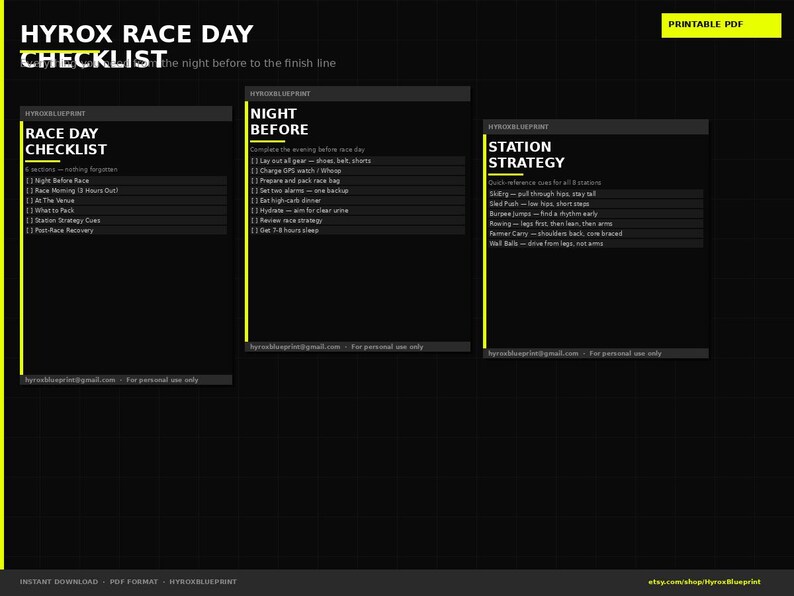Click email footer on Station Strategy card
794x596 pixels.
575,353
